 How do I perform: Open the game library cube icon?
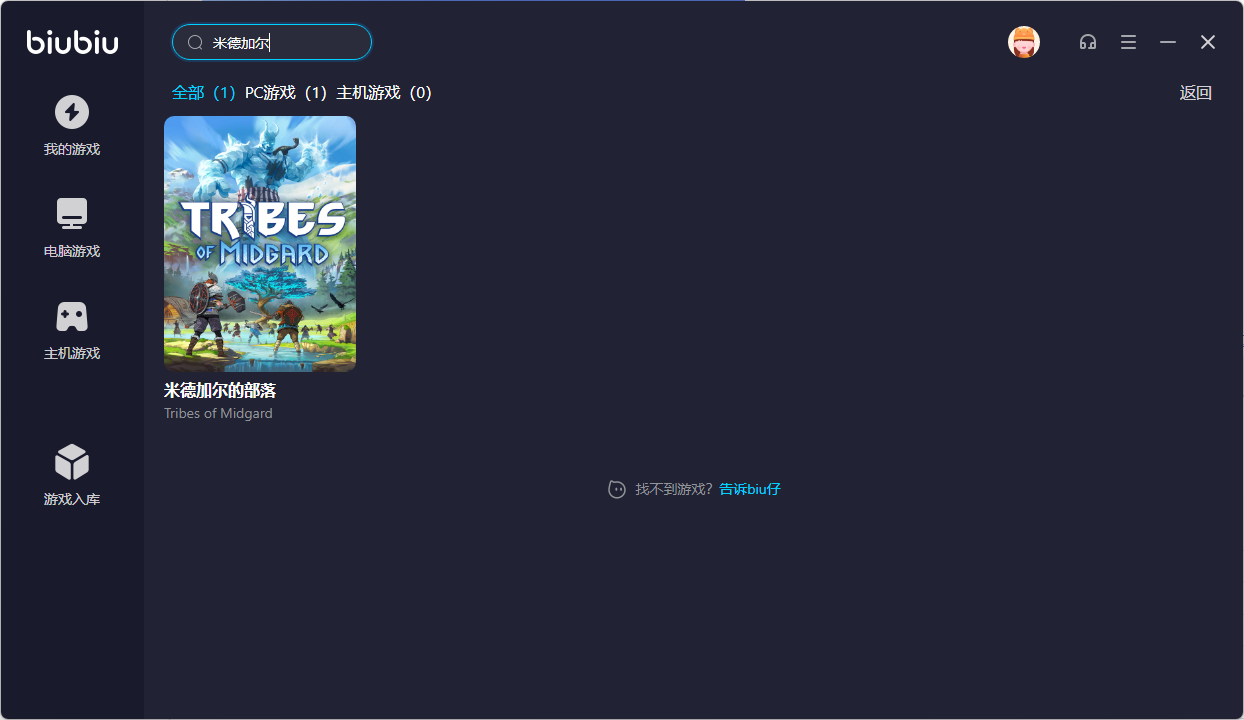click(x=72, y=462)
